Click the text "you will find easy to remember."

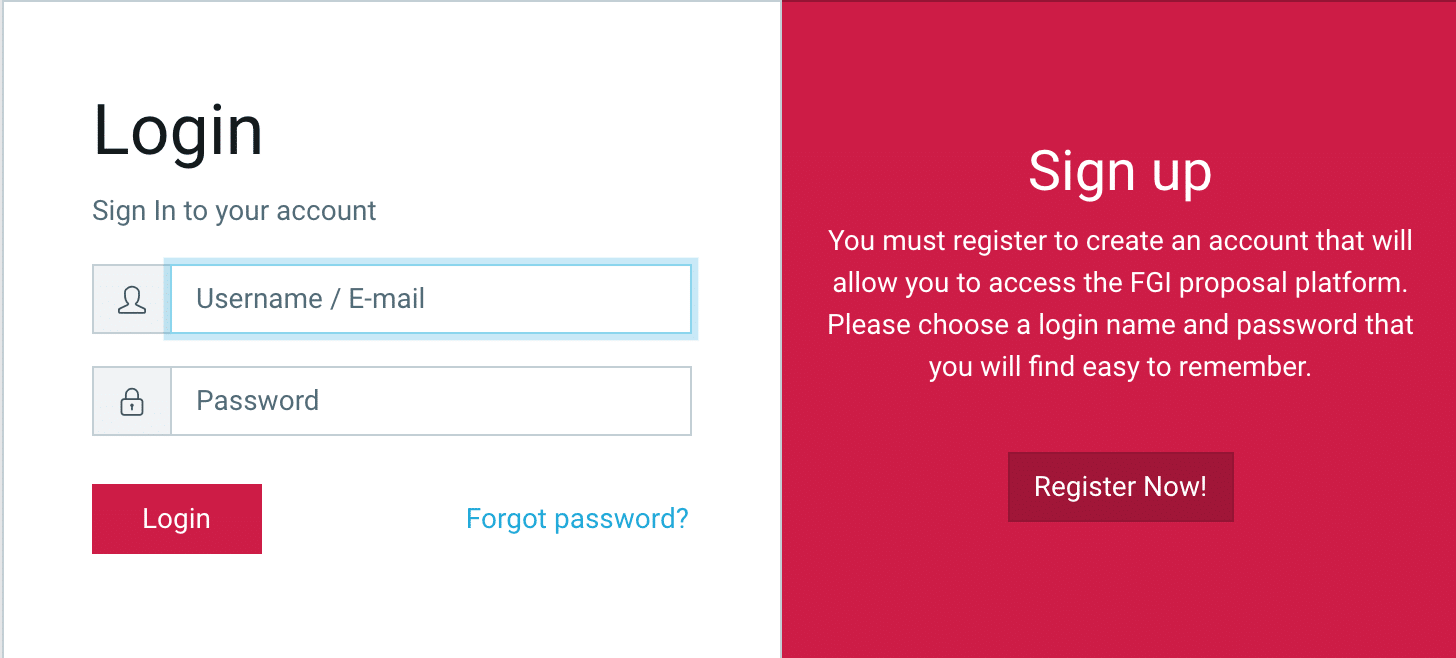[1119, 367]
